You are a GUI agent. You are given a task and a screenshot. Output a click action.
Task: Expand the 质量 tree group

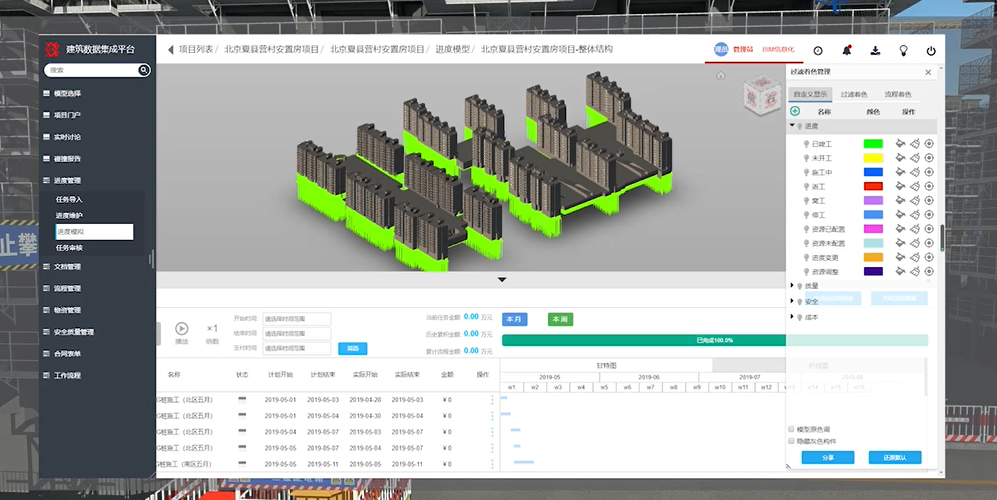[793, 286]
